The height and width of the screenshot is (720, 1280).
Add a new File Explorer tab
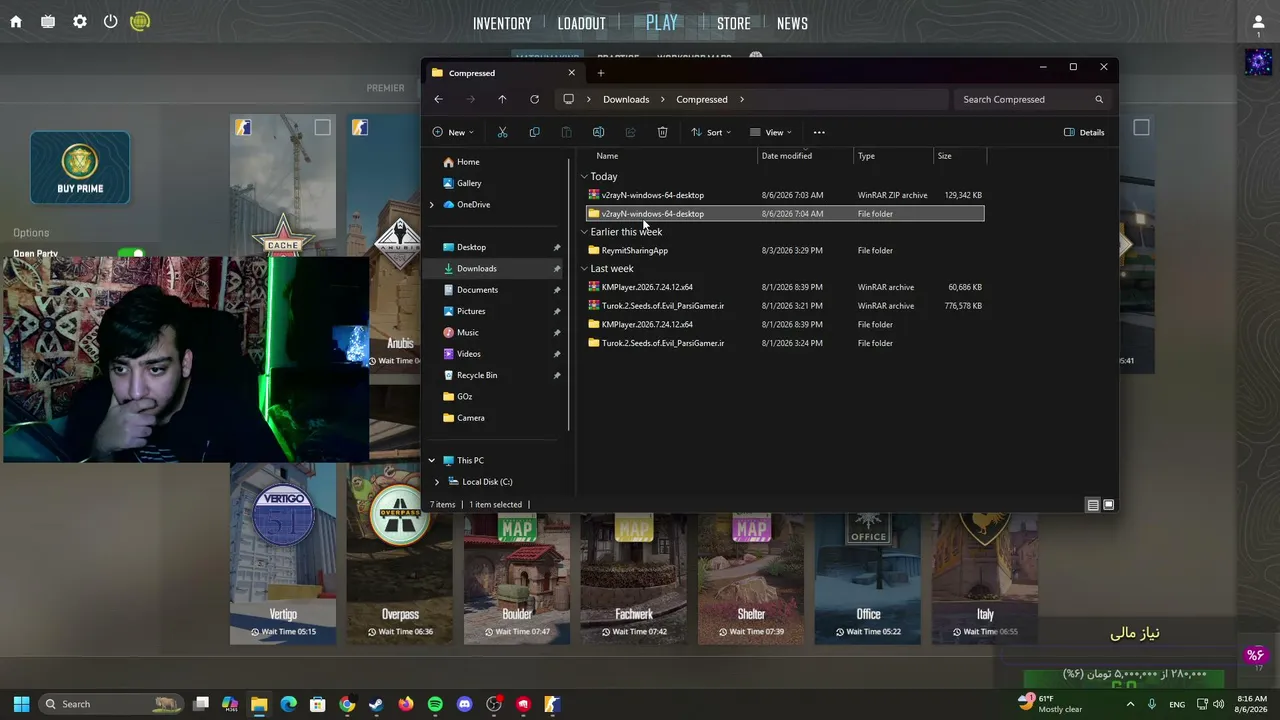point(601,73)
